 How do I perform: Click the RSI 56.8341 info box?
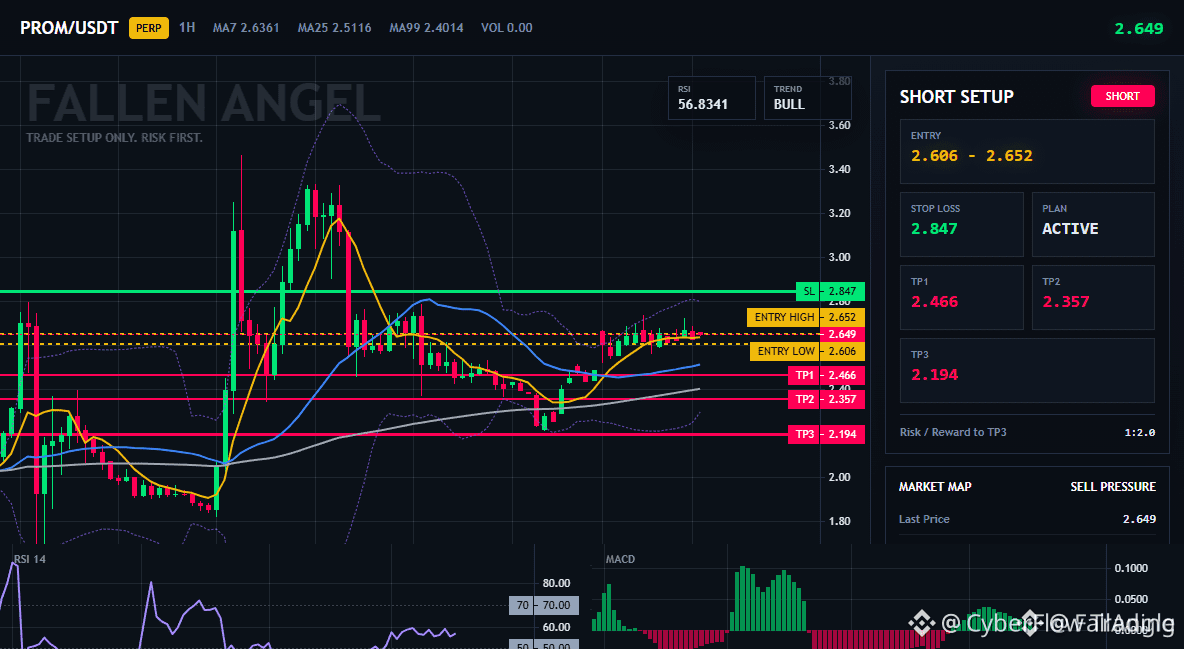point(711,97)
